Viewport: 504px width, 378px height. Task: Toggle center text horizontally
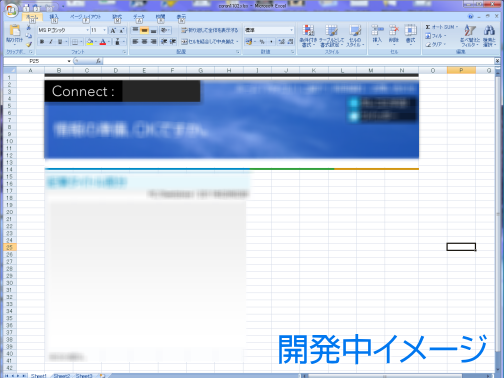pyautogui.click(x=144, y=42)
